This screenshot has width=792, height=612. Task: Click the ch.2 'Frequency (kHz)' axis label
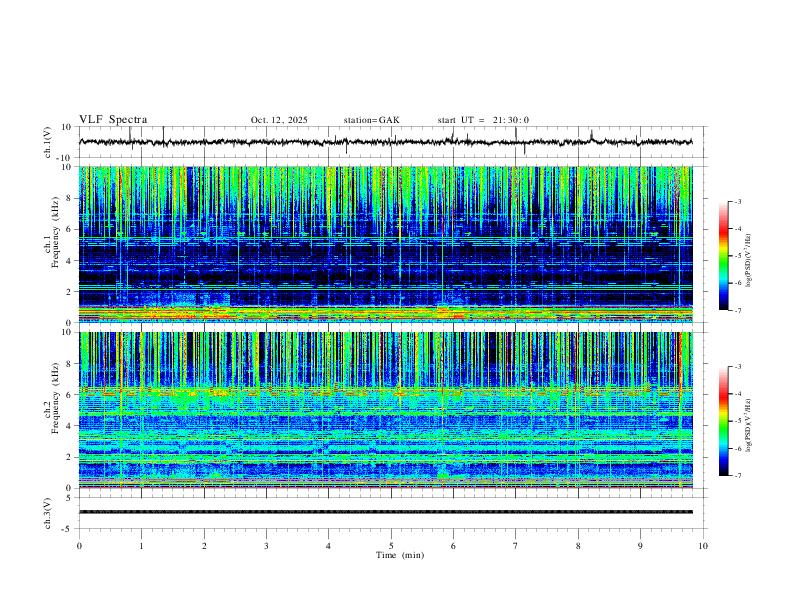tap(55, 398)
